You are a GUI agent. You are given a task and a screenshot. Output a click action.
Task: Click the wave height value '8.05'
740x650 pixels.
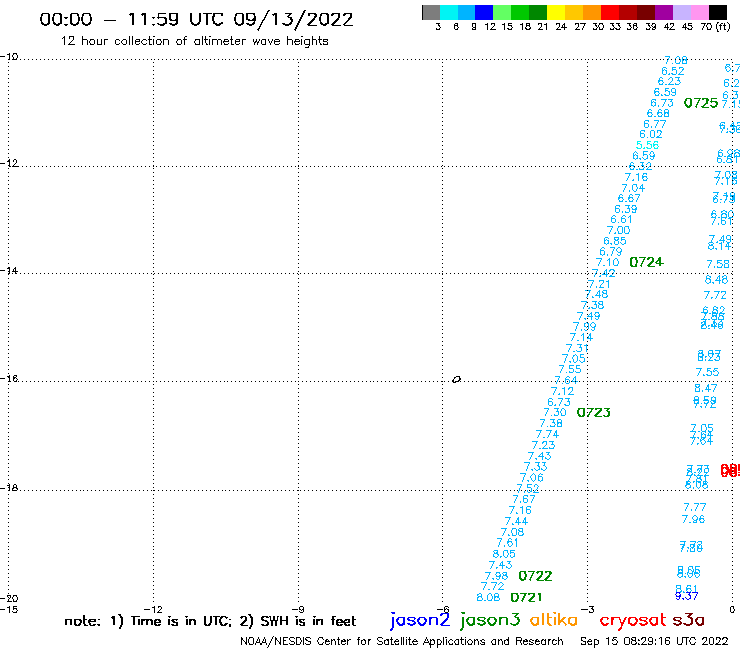504,554
